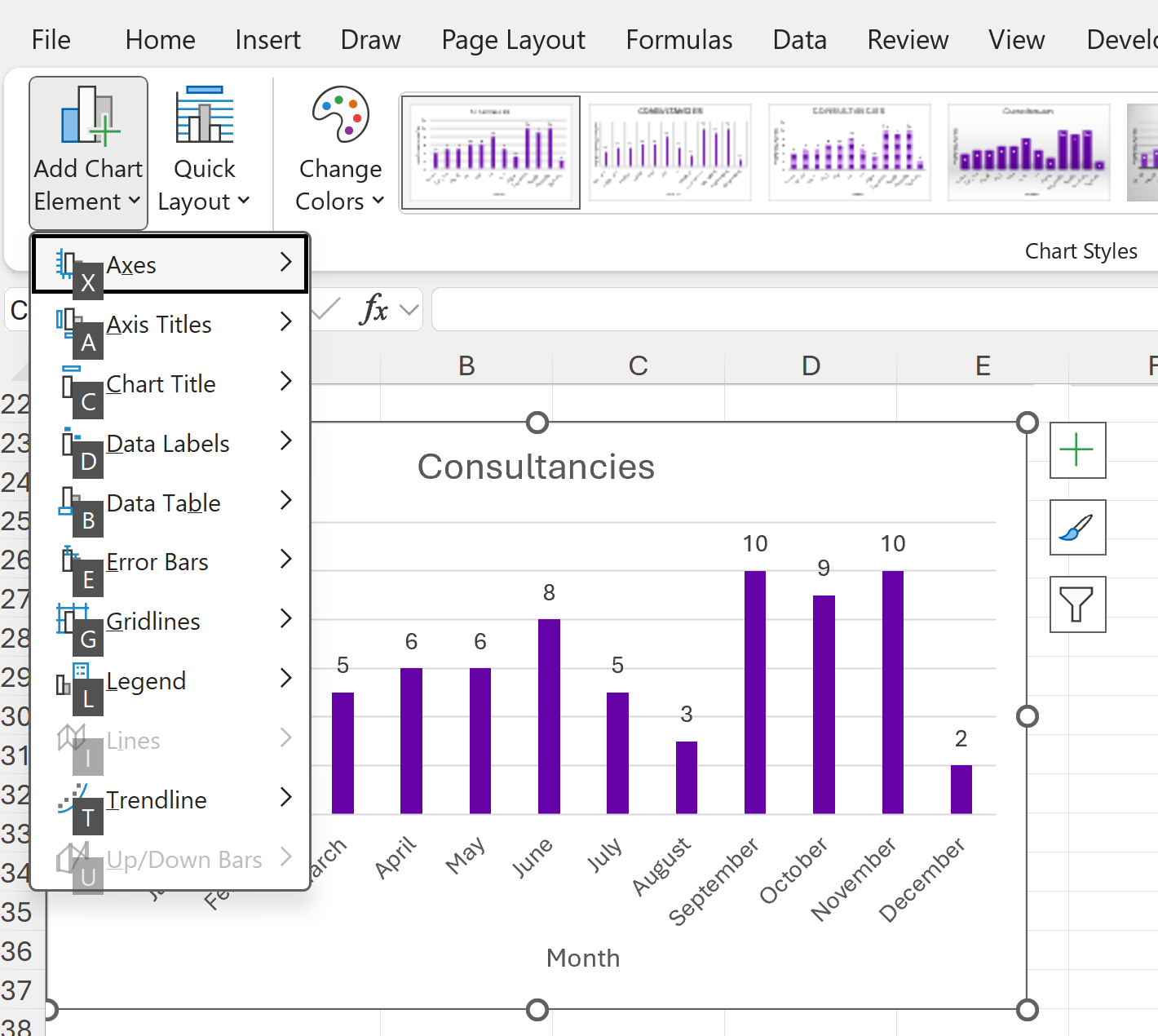Click the formula bar checkmark icon
The image size is (1158, 1036).
[325, 309]
